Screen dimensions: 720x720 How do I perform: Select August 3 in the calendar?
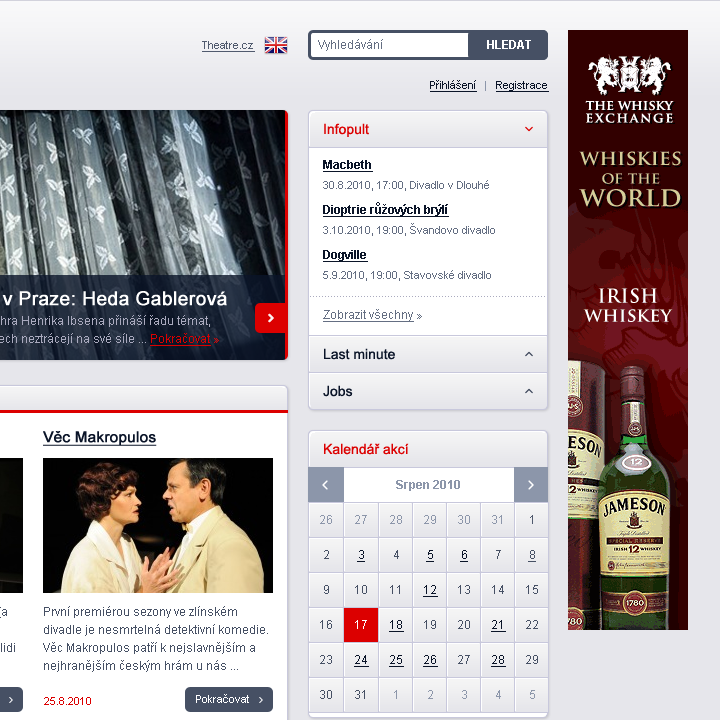[x=361, y=555]
